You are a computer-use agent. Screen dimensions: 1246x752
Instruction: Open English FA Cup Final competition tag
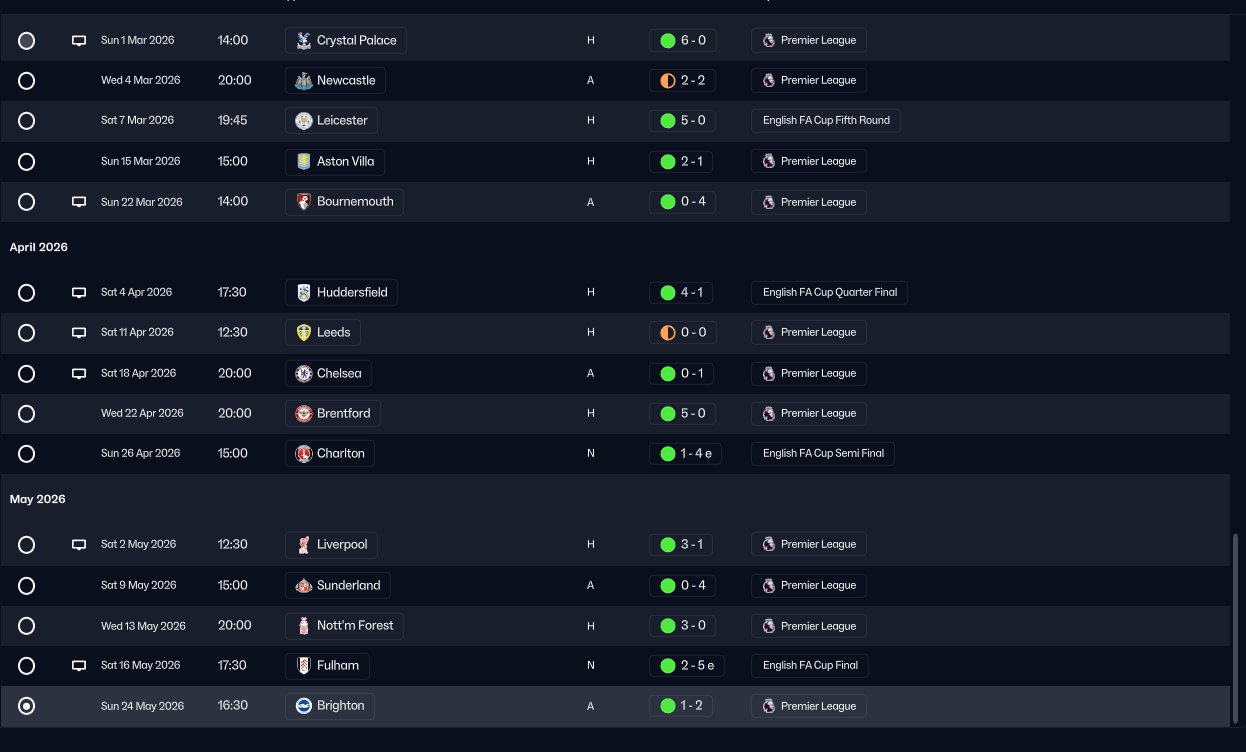point(810,665)
